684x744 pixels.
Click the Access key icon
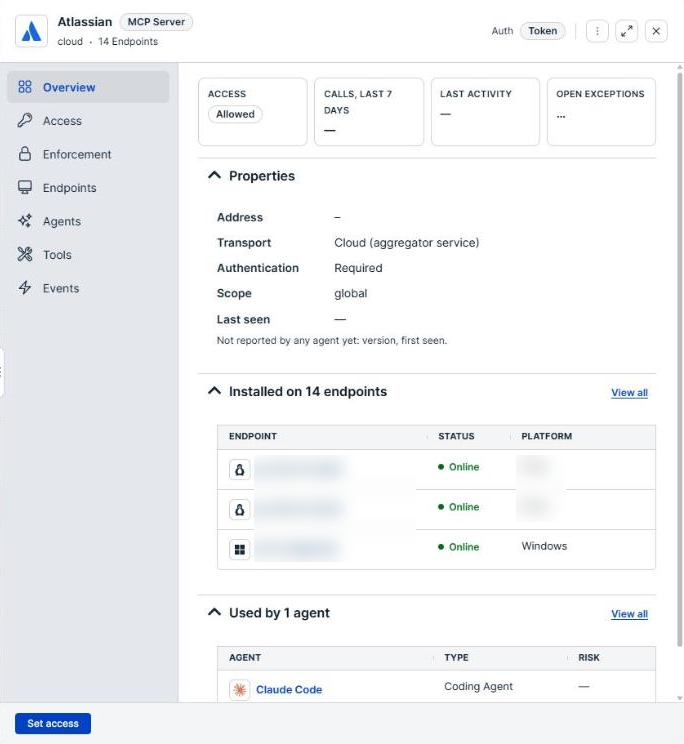25,121
